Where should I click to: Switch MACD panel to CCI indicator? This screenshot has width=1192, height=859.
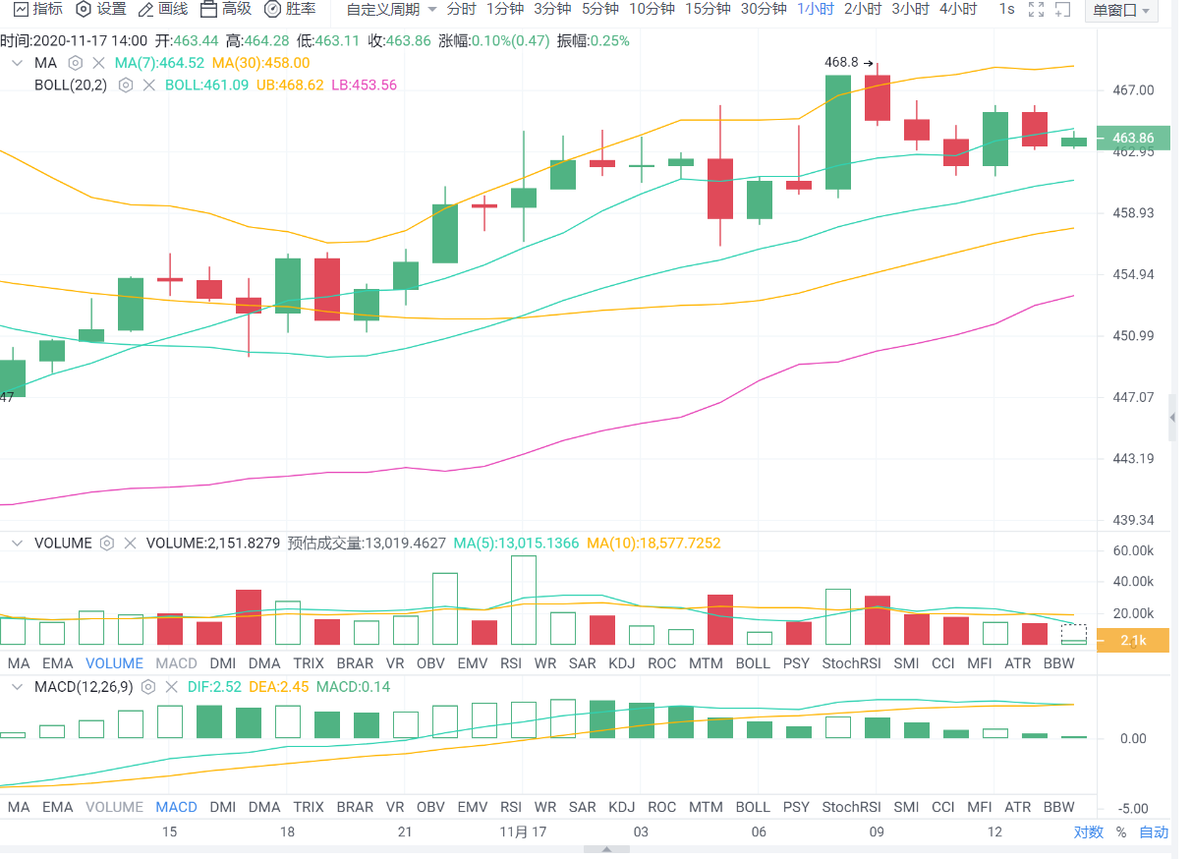coord(943,807)
